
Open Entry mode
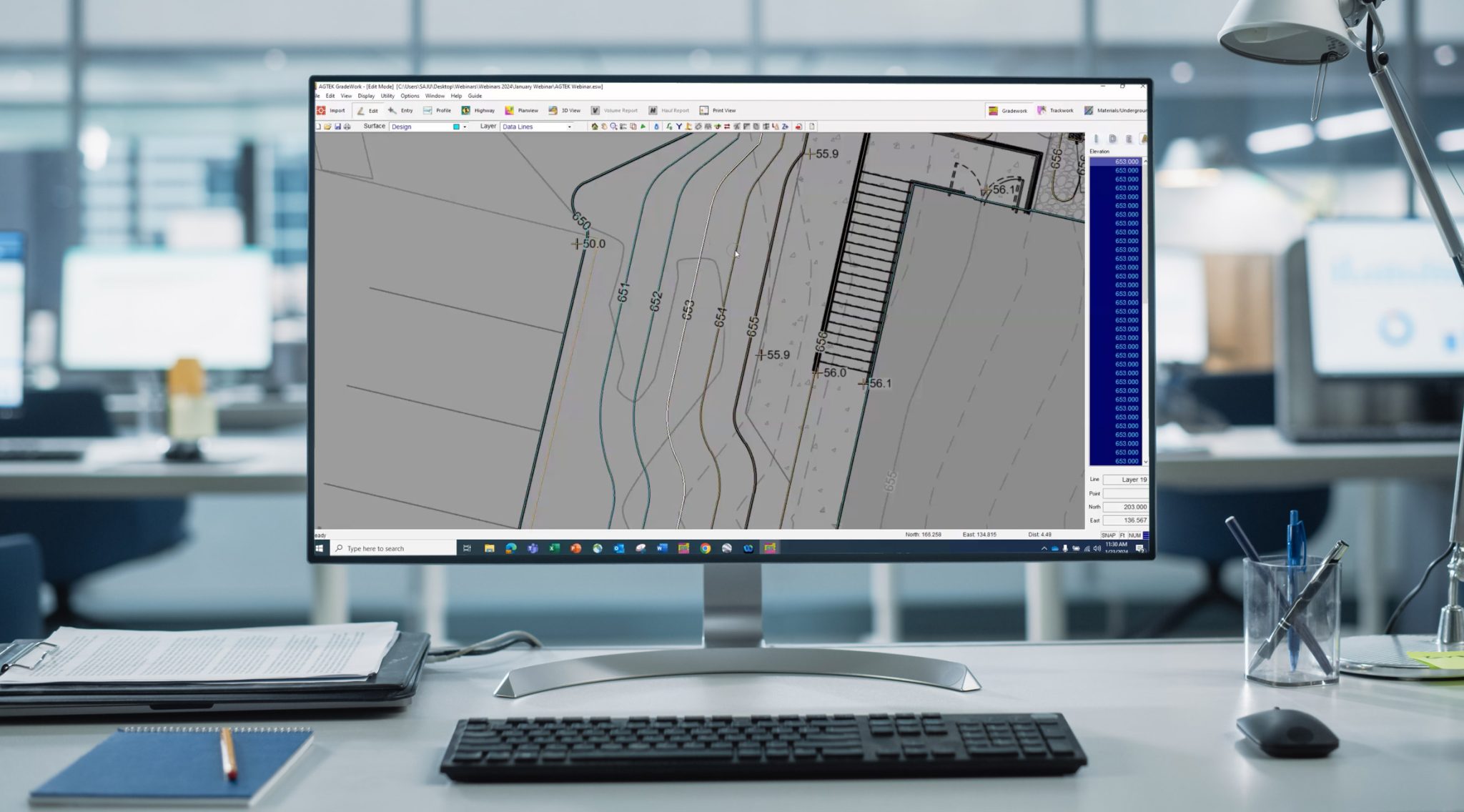(400, 110)
